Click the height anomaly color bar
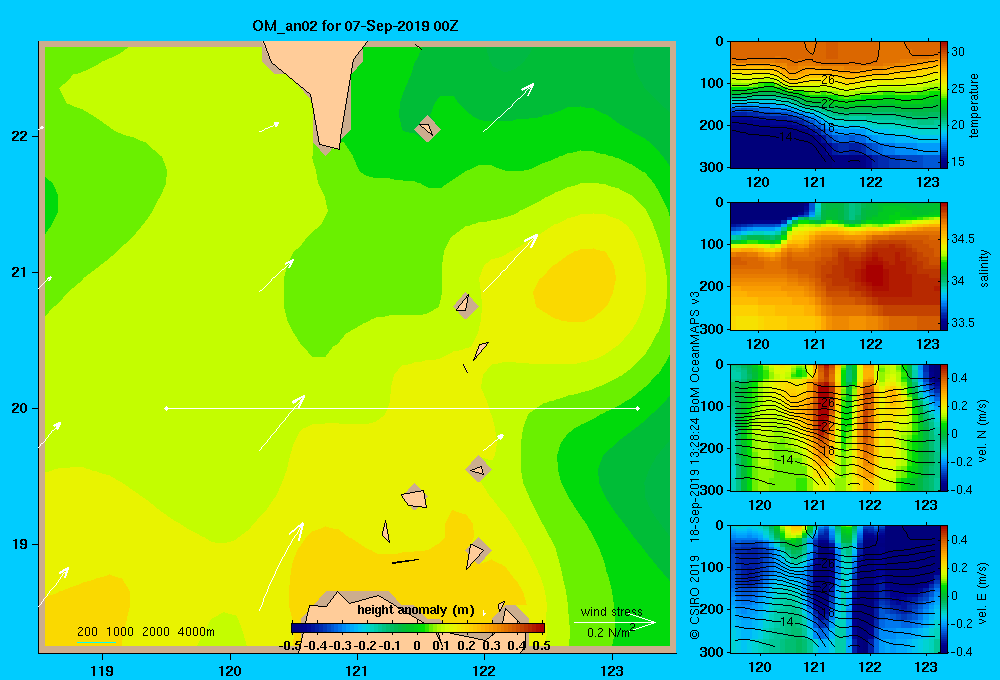This screenshot has width=1000, height=680. (418, 628)
